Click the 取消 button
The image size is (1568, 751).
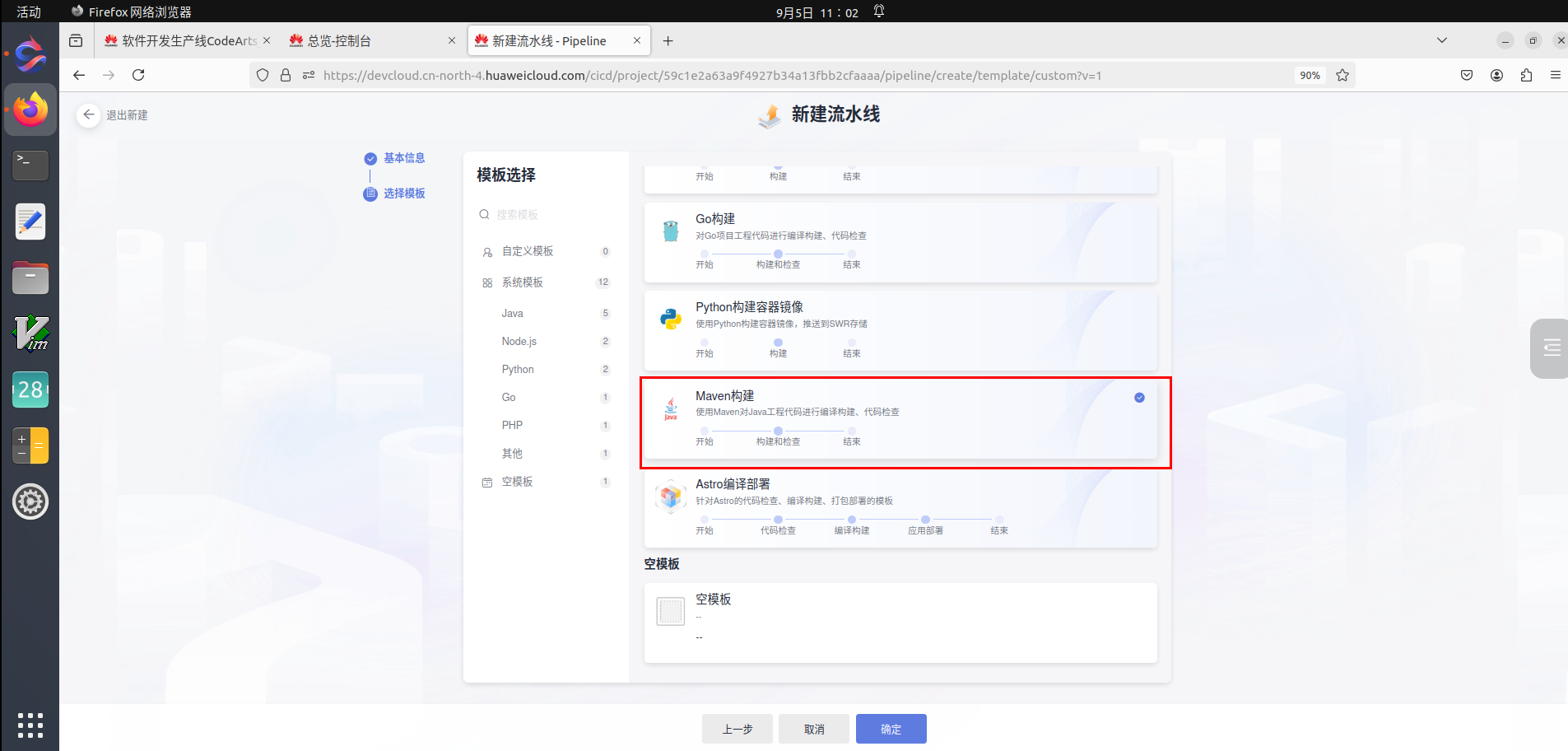pyautogui.click(x=814, y=729)
